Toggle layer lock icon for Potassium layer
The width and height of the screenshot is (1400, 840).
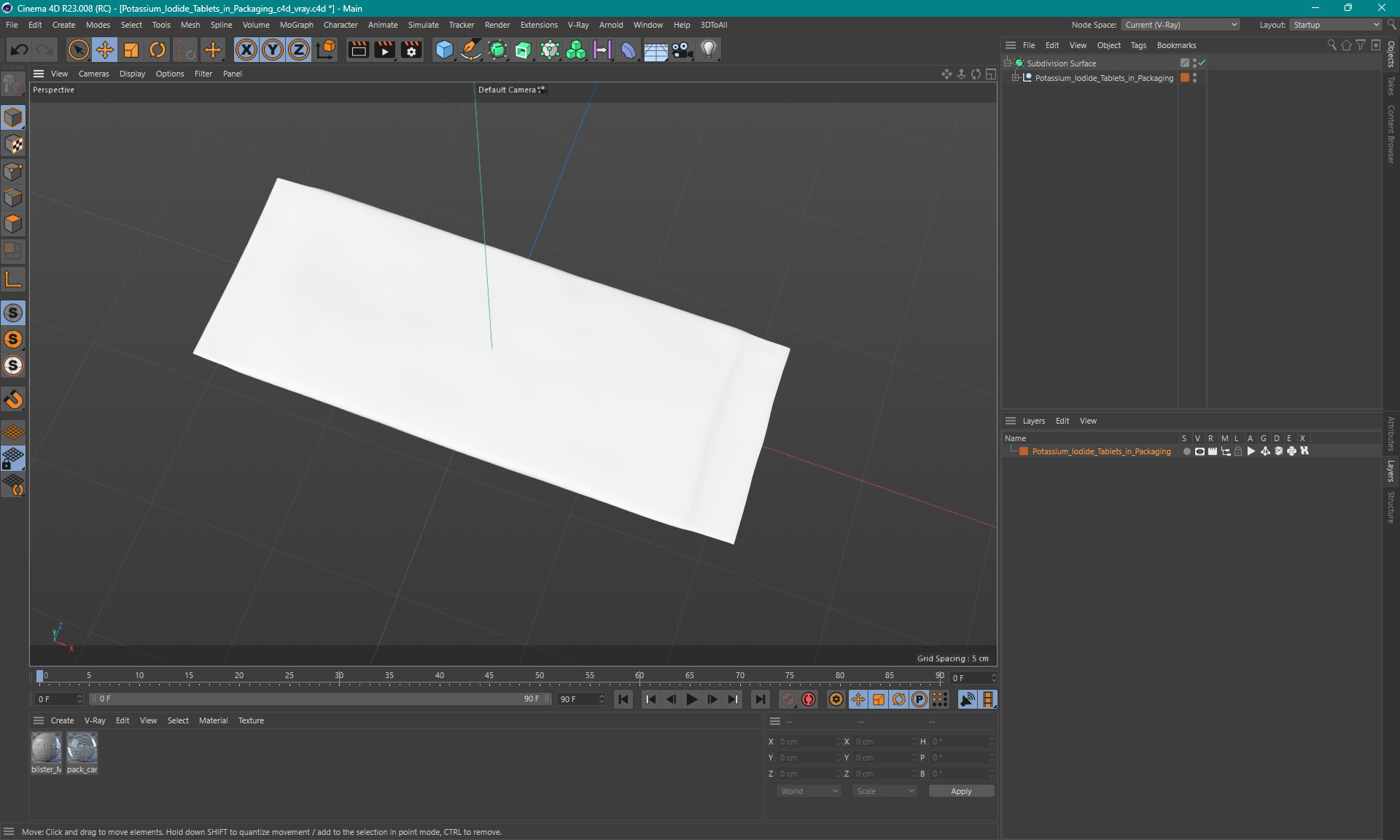coord(1238,451)
